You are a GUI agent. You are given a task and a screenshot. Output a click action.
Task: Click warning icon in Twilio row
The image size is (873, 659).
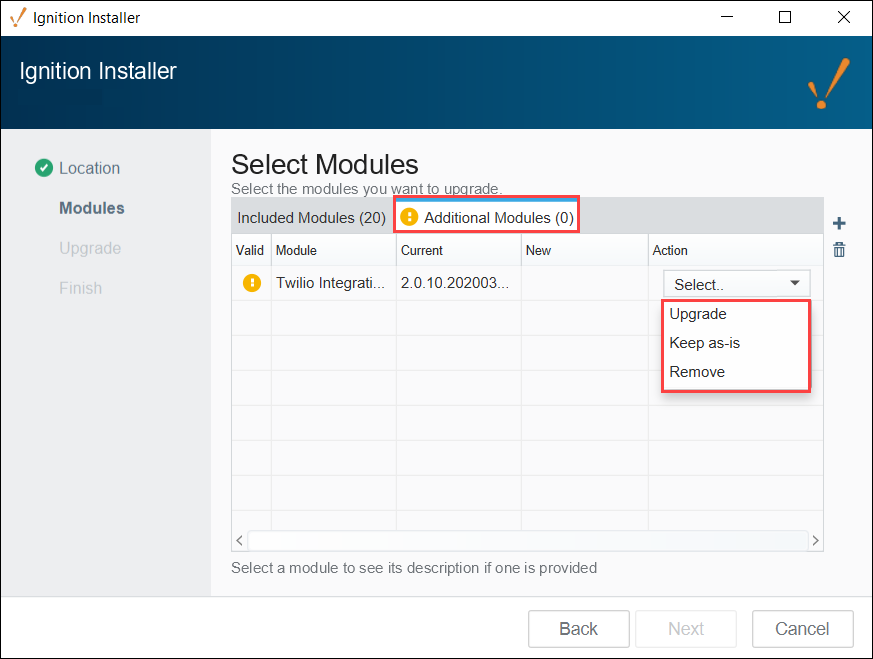tap(252, 283)
